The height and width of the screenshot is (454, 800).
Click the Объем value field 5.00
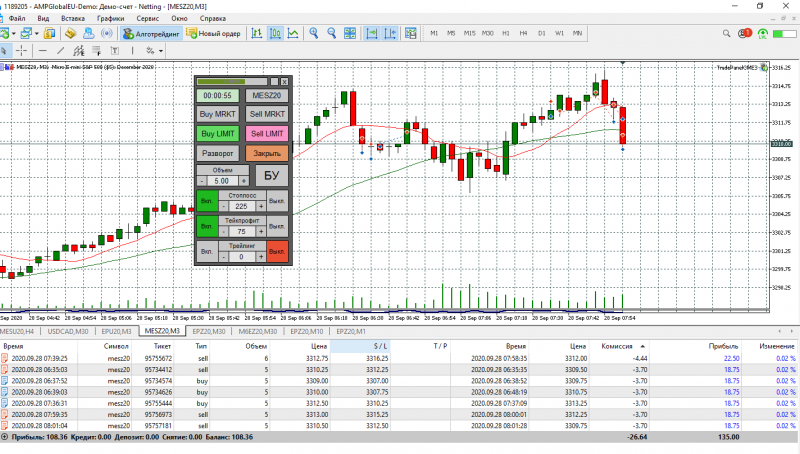pyautogui.click(x=221, y=181)
